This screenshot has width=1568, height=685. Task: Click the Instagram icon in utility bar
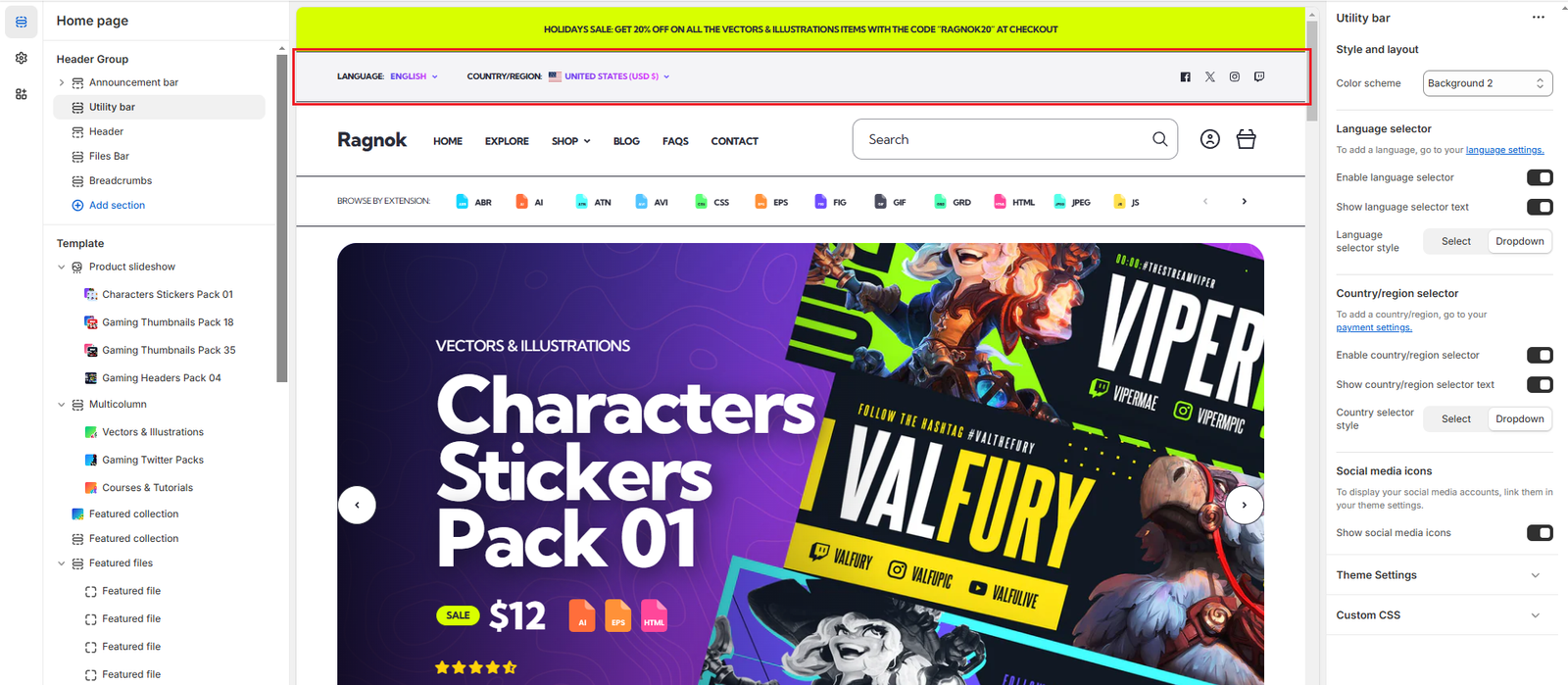coord(1235,76)
